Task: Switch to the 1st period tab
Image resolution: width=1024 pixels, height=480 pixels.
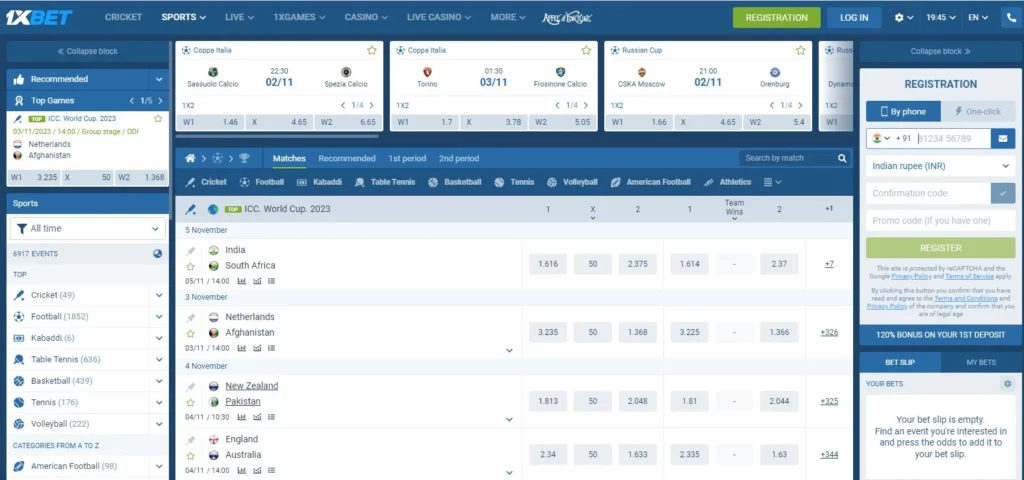Action: click(x=407, y=158)
